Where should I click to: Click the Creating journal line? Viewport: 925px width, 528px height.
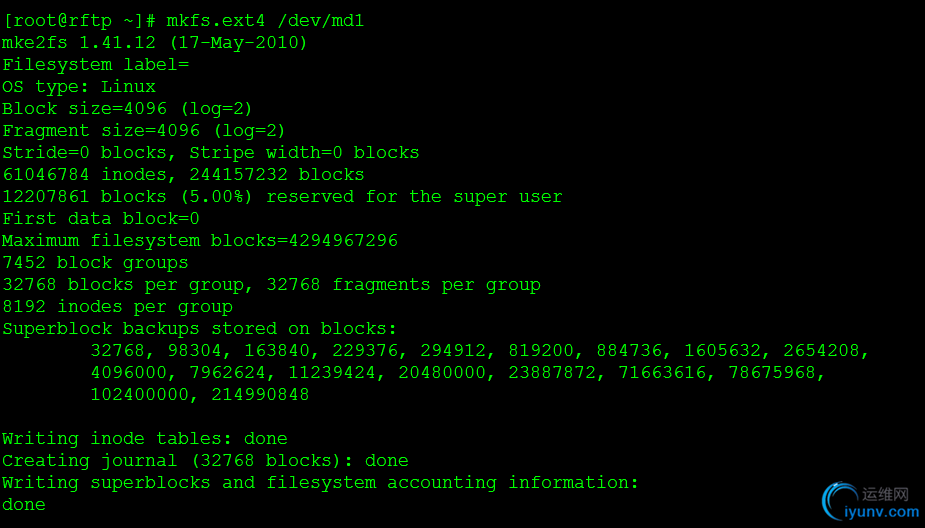(x=205, y=461)
